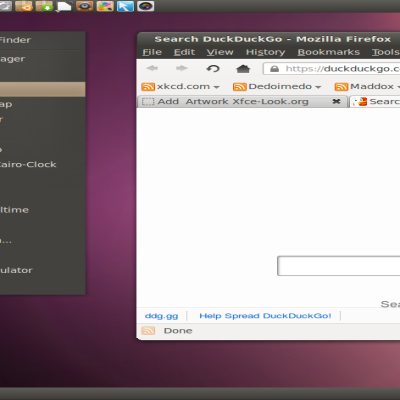Focus the Firefox address bar URL
The image size is (400, 400).
332,69
